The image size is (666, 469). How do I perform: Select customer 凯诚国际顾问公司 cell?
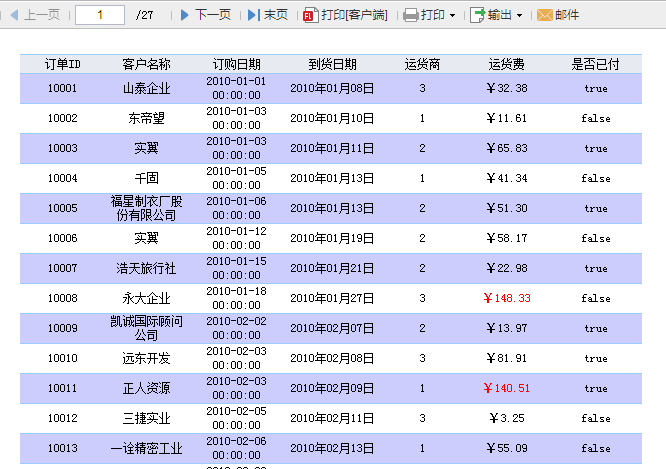(146, 328)
